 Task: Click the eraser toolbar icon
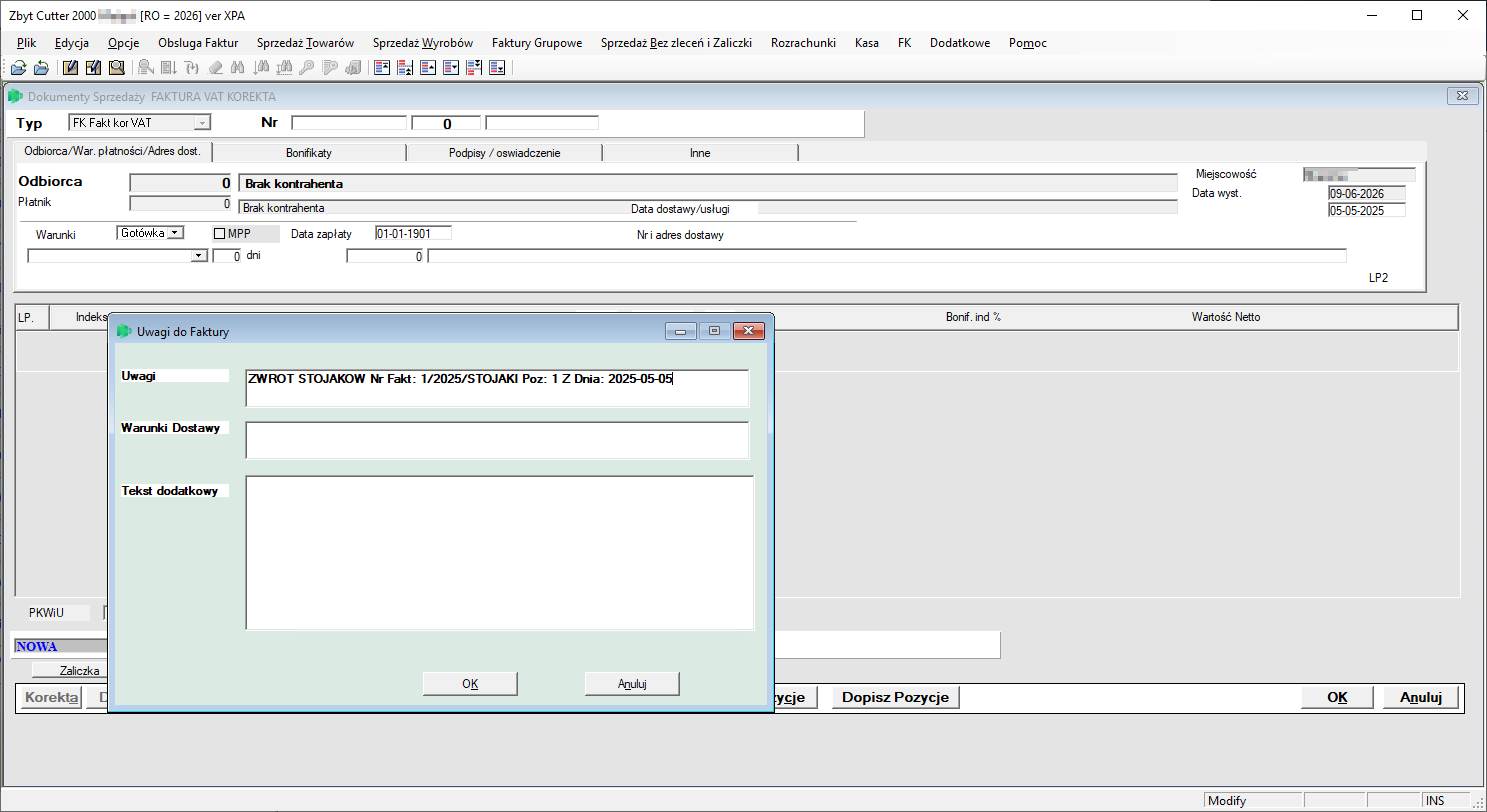(215, 68)
